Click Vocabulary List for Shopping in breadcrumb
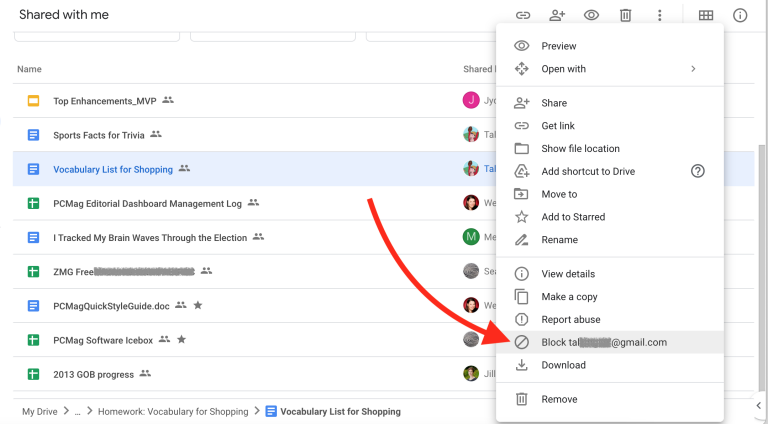Image resolution: width=768 pixels, height=424 pixels. tap(340, 411)
